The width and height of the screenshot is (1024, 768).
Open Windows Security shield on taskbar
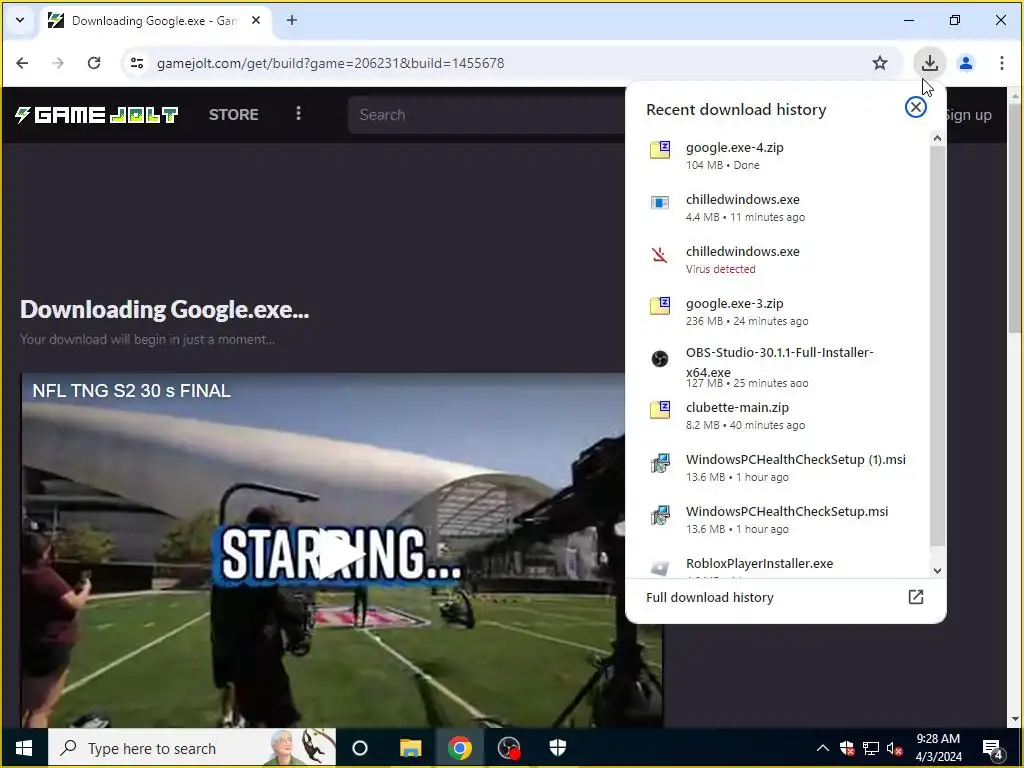pos(558,748)
